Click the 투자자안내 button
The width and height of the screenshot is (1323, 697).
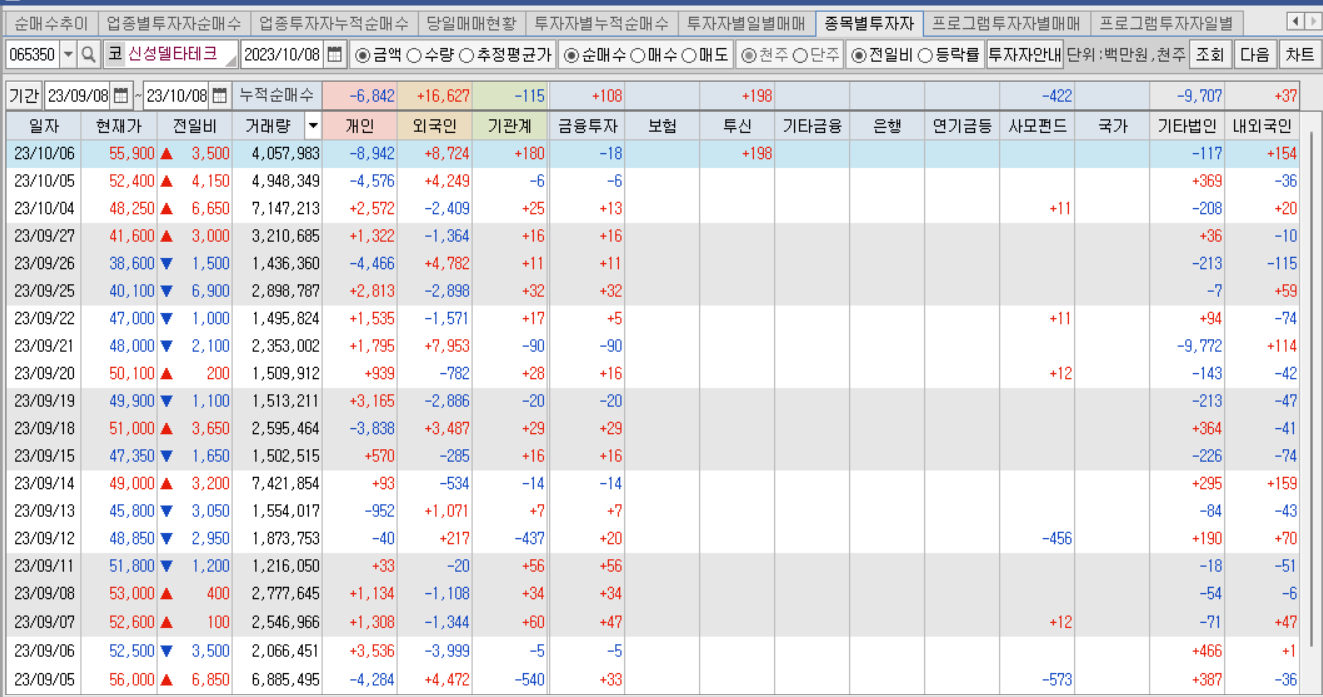[x=1026, y=55]
